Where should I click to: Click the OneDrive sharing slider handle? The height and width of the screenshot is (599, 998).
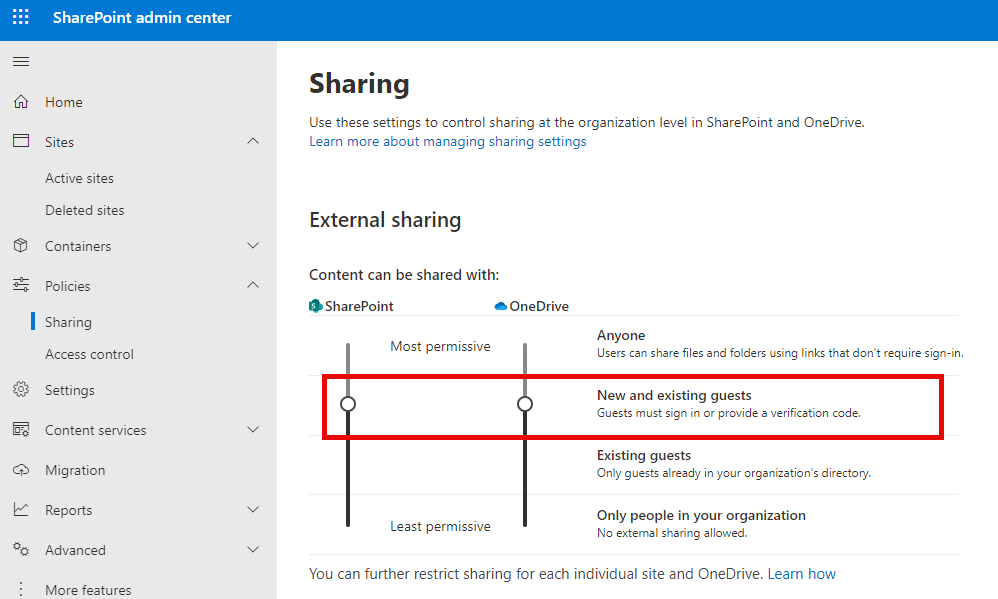(x=524, y=404)
